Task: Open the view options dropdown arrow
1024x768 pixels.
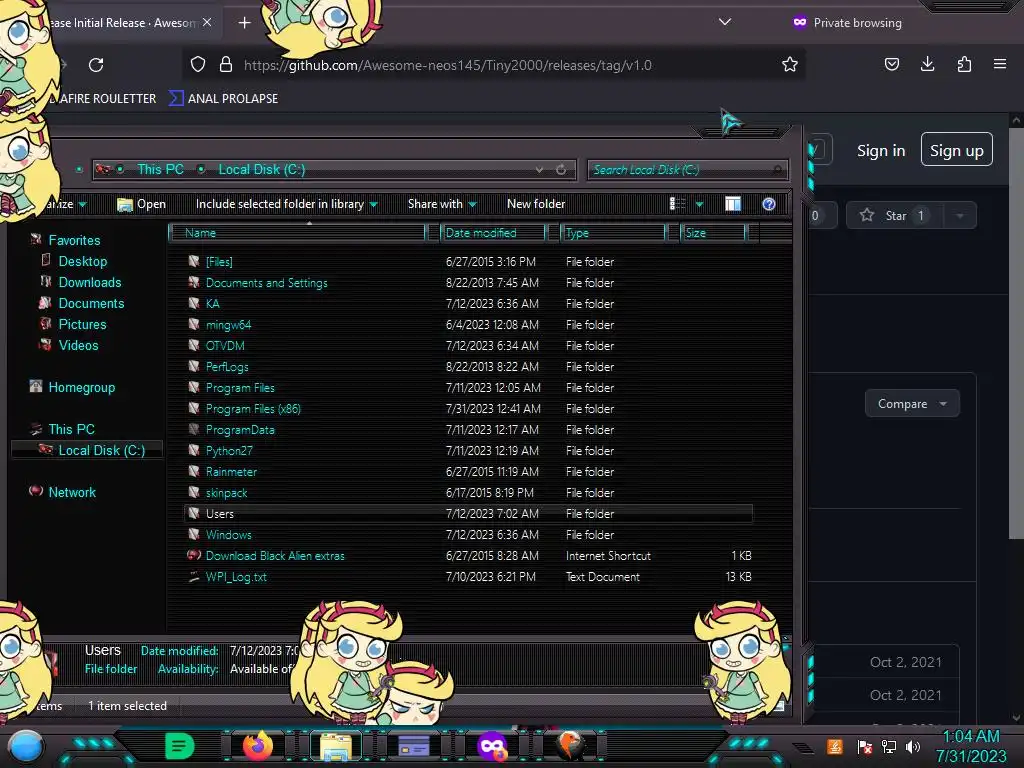Action: point(699,204)
